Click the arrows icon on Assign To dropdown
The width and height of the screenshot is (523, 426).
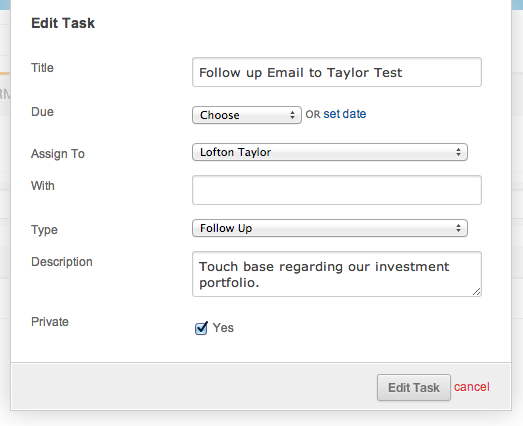click(459, 152)
